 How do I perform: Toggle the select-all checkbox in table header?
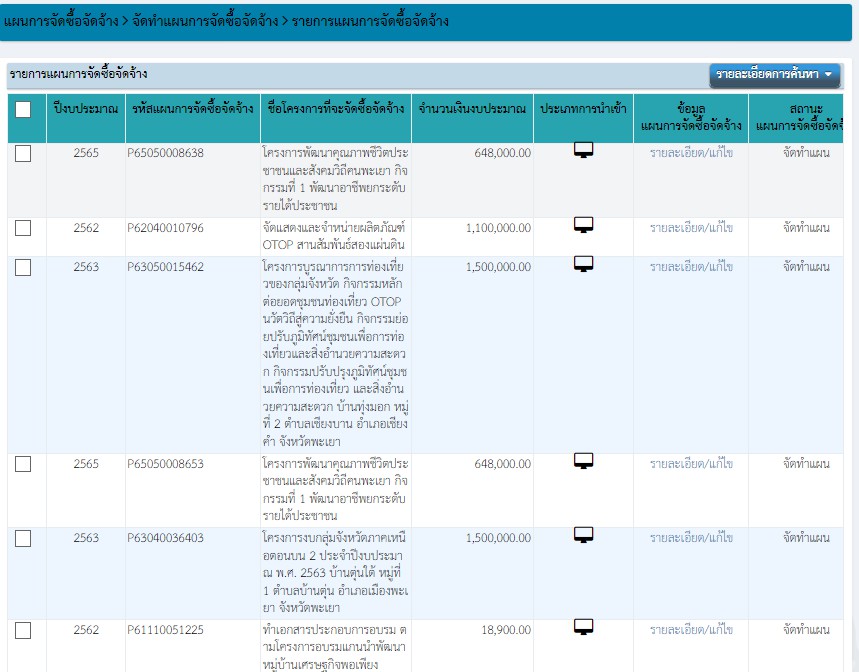coord(23,109)
